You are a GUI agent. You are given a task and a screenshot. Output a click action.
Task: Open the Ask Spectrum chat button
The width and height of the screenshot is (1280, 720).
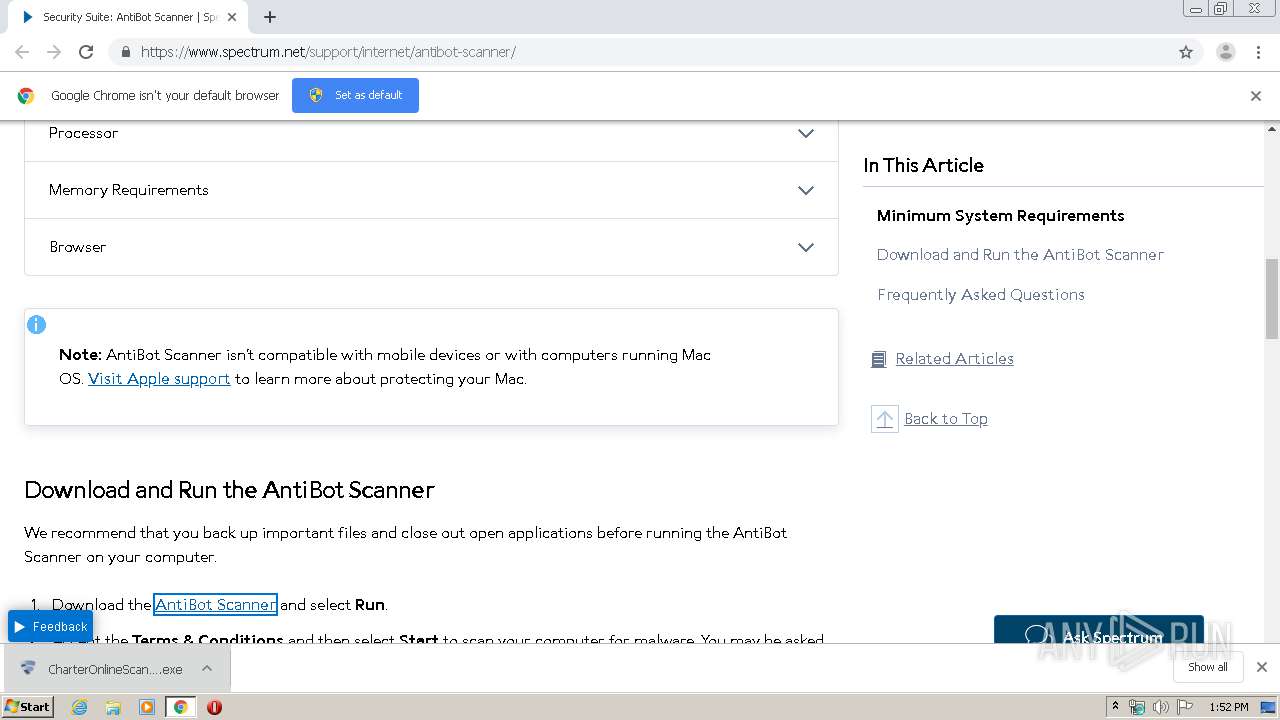point(1099,630)
